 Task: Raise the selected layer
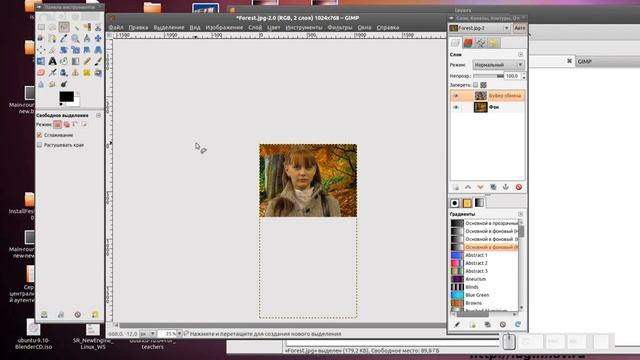point(468,187)
